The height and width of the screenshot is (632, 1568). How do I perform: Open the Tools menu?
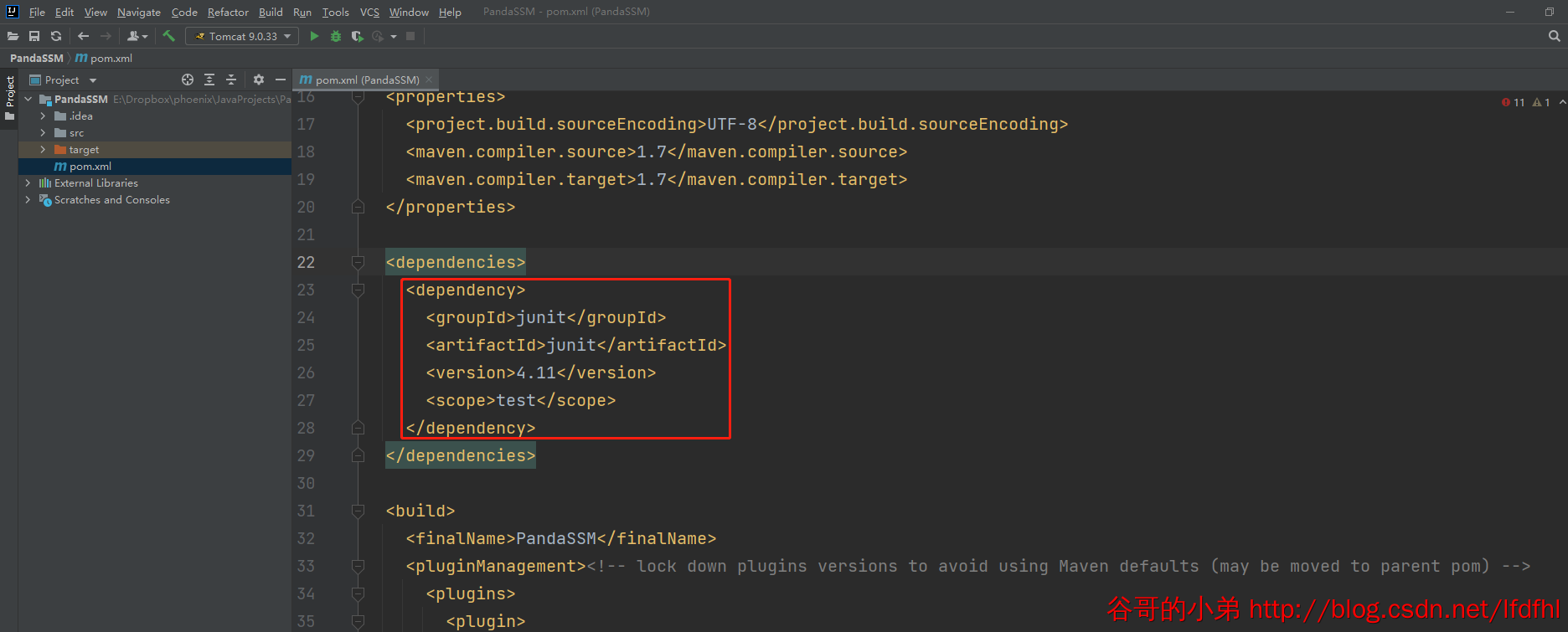336,12
